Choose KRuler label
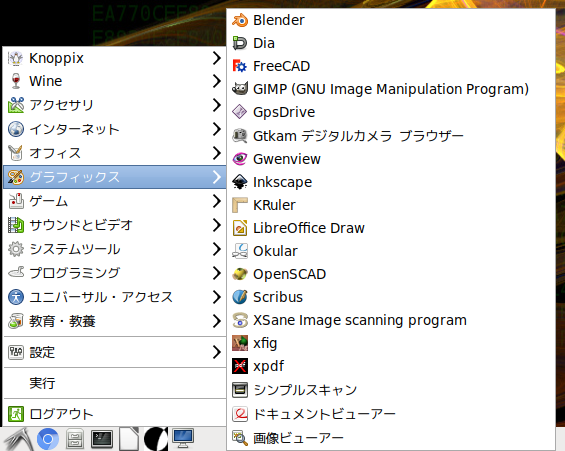565x451 pixels. 274,205
